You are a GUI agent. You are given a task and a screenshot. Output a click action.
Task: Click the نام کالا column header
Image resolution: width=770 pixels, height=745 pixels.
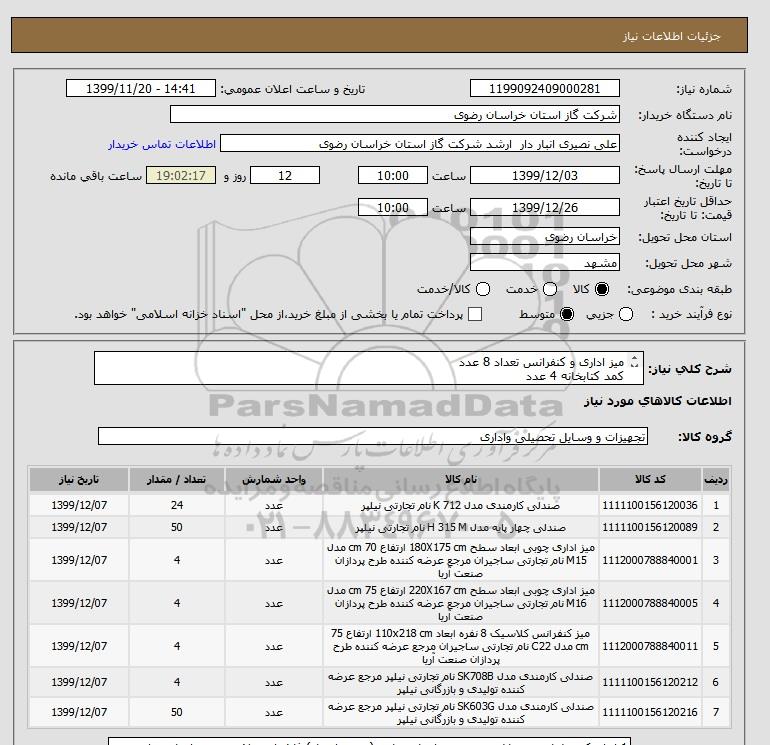pos(461,479)
